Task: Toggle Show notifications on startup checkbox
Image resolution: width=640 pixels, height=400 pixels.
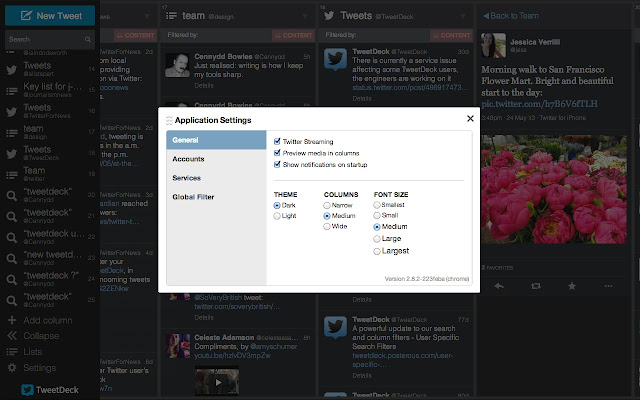Action: 277,164
